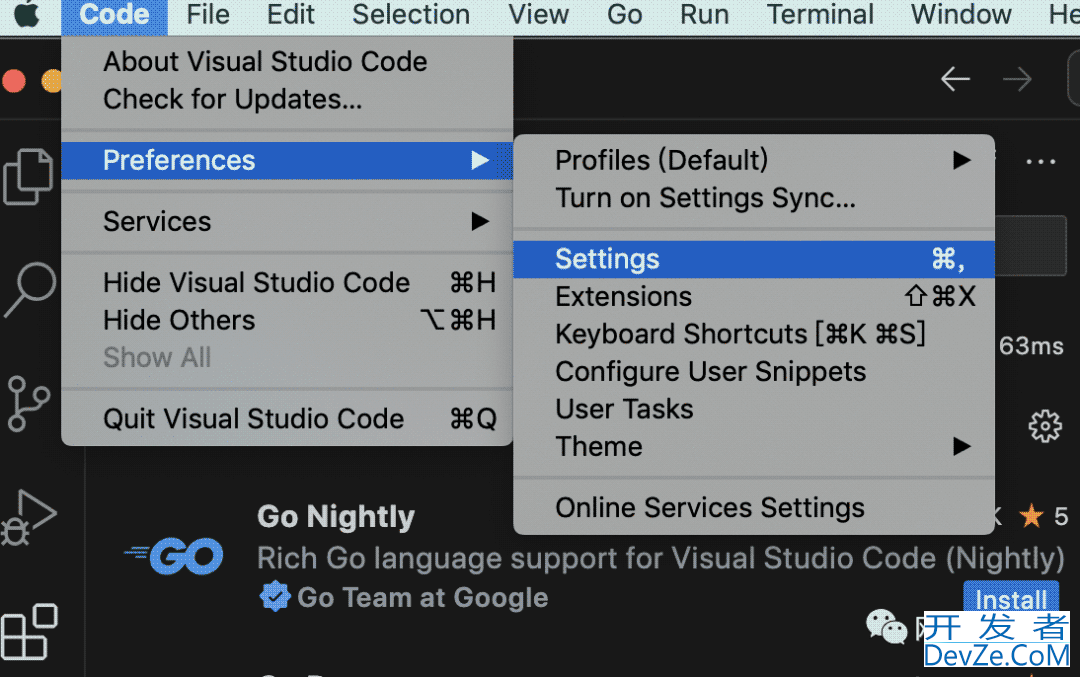Expand the Preferences submenu
The width and height of the screenshot is (1080, 677).
coord(287,160)
